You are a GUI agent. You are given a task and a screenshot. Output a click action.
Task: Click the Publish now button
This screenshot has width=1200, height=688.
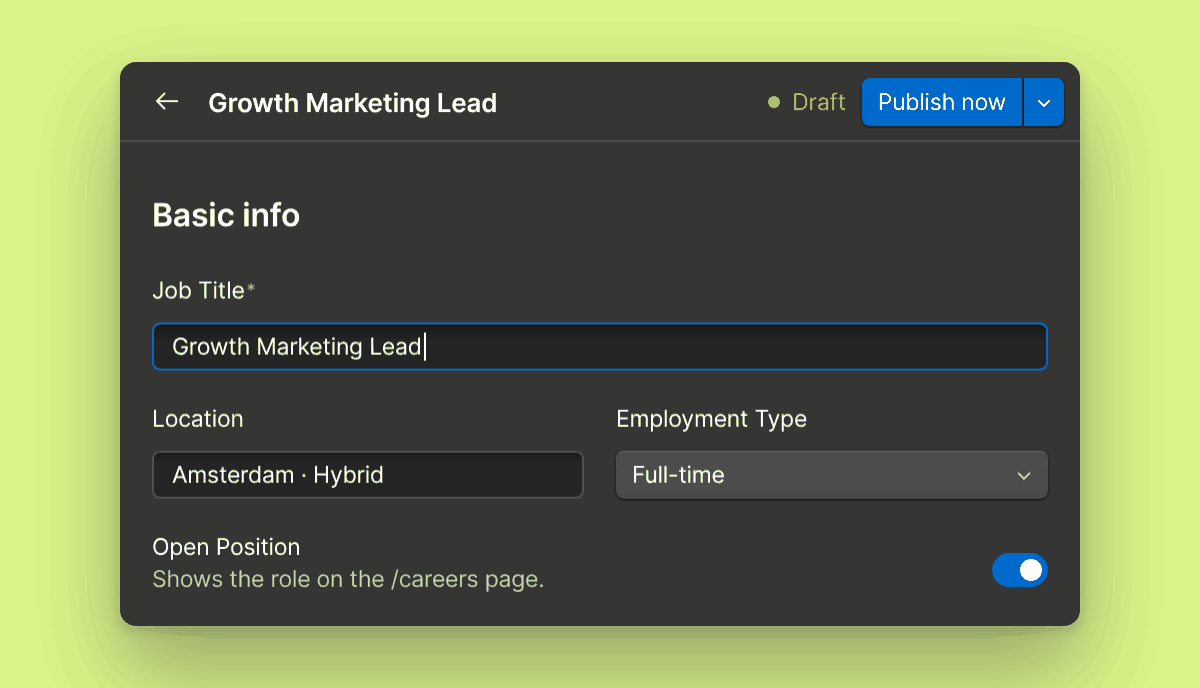click(942, 102)
